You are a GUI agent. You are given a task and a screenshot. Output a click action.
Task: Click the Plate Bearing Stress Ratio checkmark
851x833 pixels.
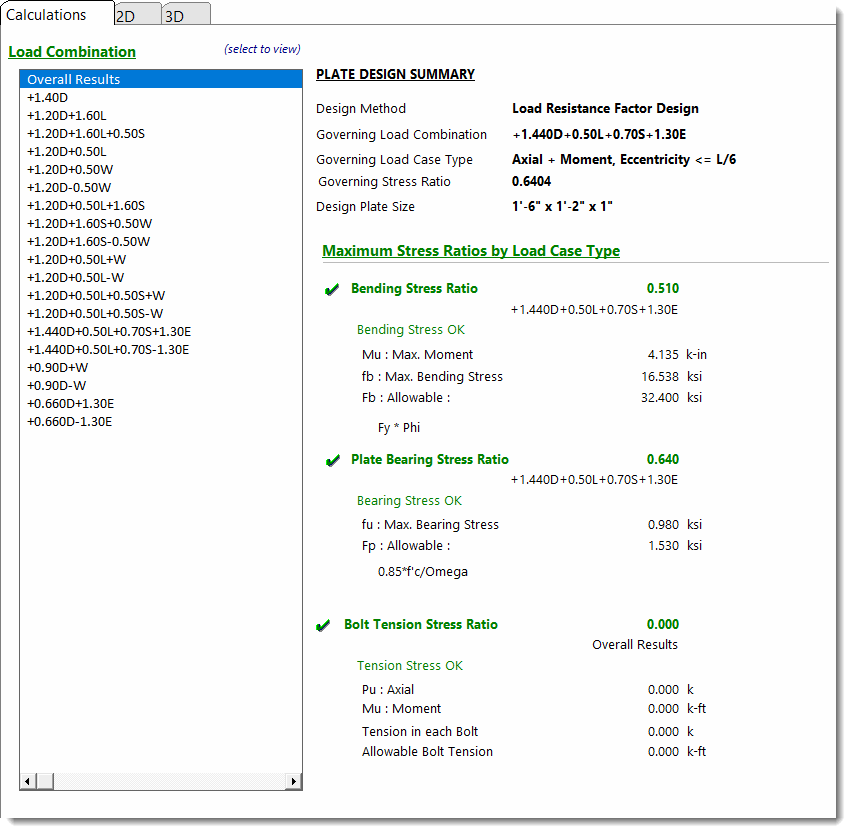pyautogui.click(x=332, y=461)
